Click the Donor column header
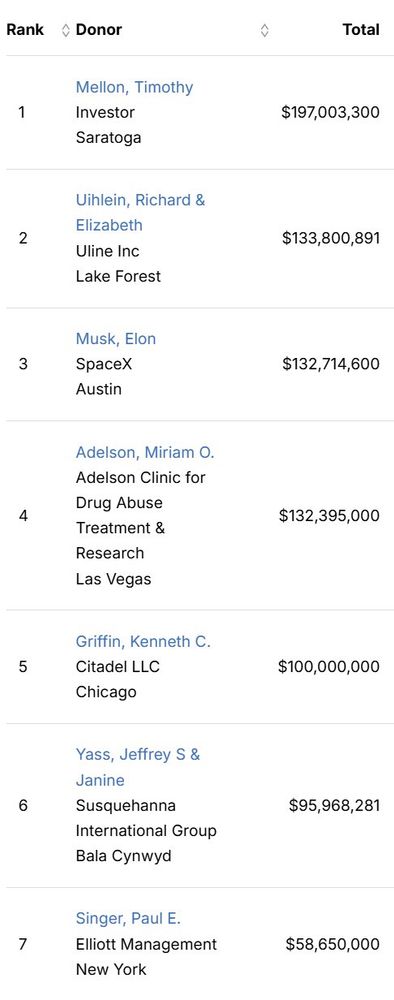The width and height of the screenshot is (394, 1000). pos(99,30)
